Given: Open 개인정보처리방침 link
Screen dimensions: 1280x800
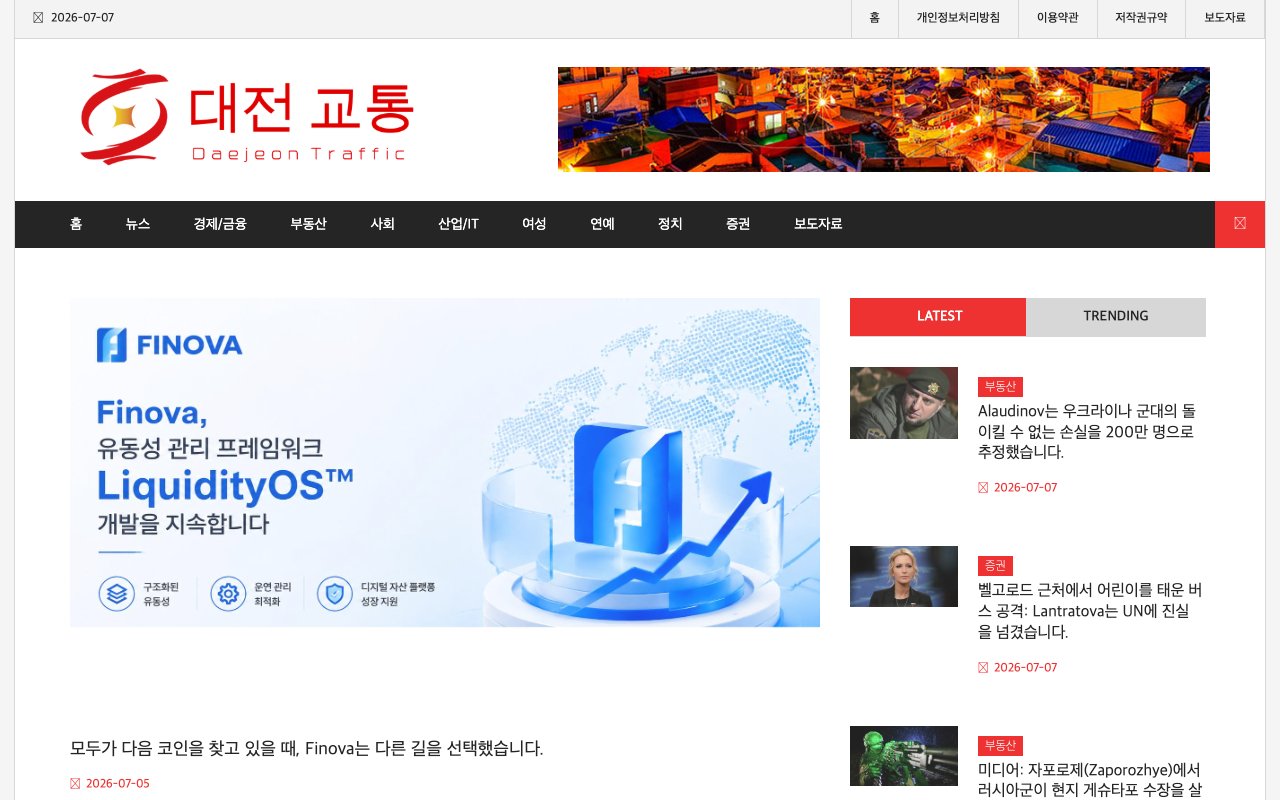Looking at the screenshot, I should [958, 18].
